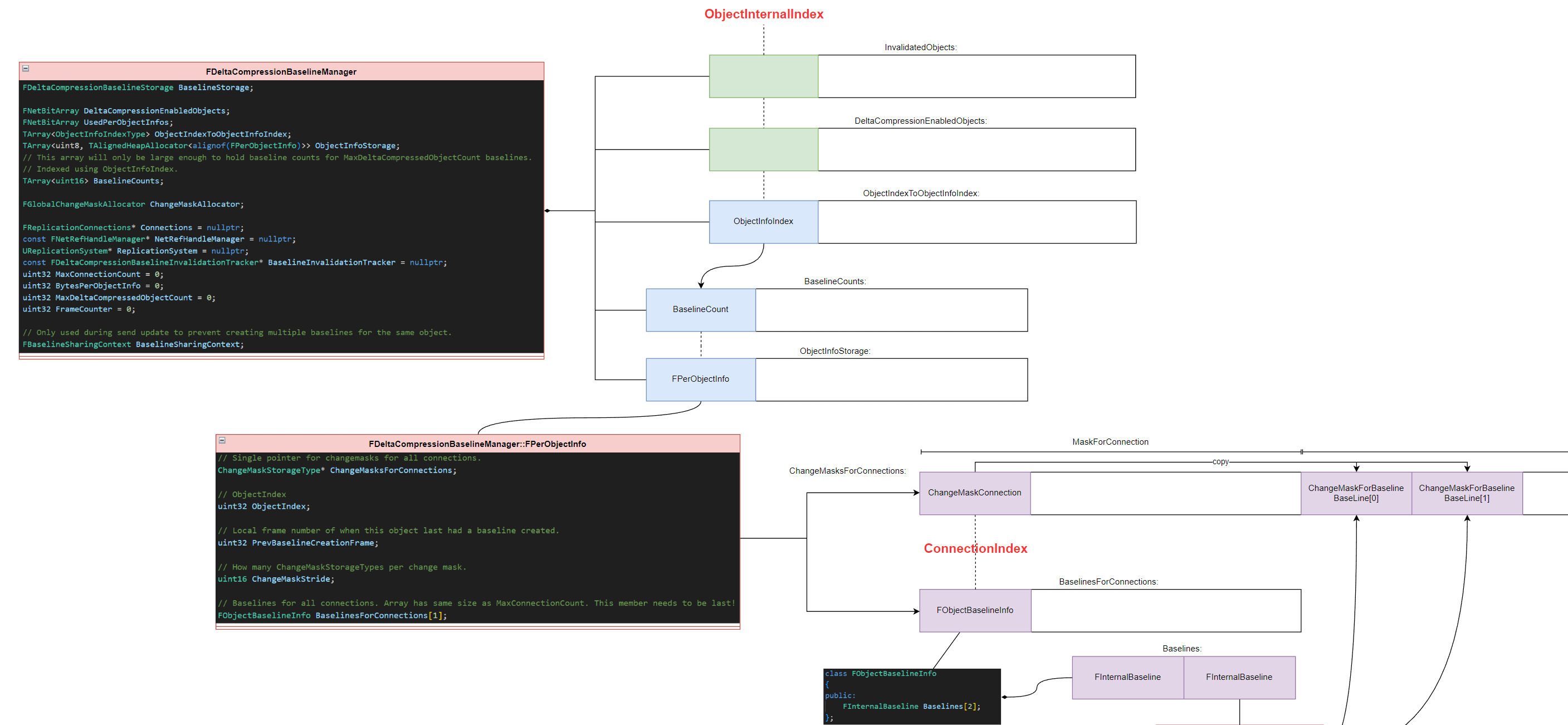
Task: Click the empty ObjectInfoStorage array rectangle
Action: (x=891, y=380)
